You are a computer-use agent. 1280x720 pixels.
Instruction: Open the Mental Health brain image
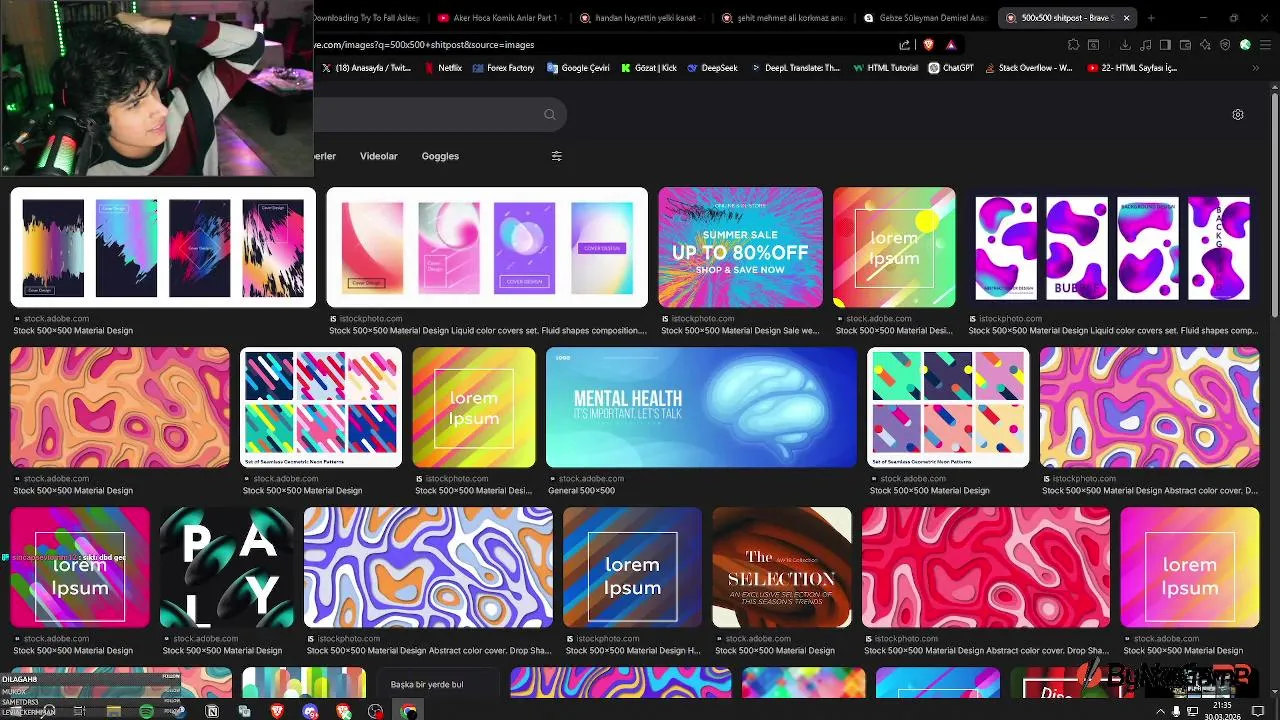[701, 407]
